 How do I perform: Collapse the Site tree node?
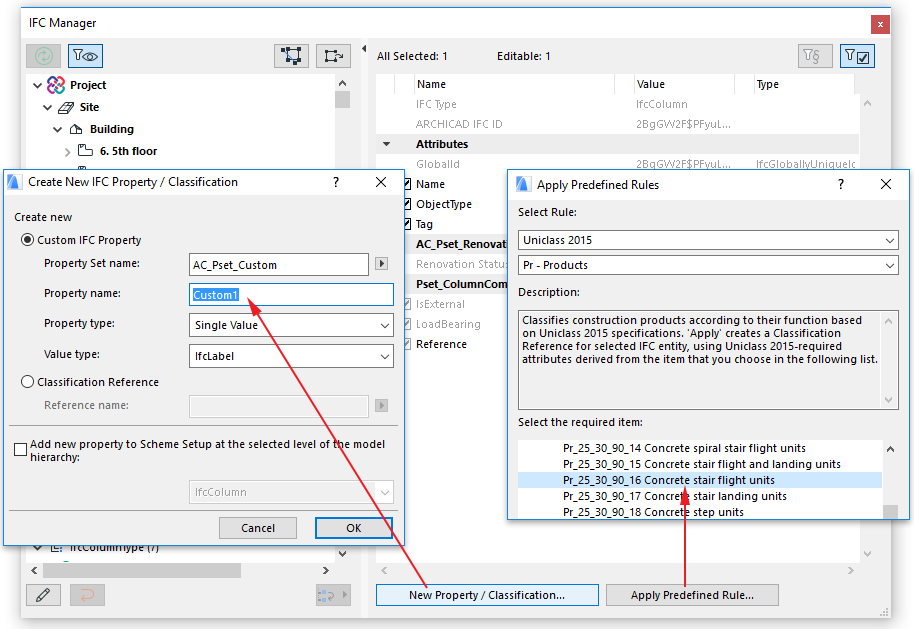[x=48, y=107]
